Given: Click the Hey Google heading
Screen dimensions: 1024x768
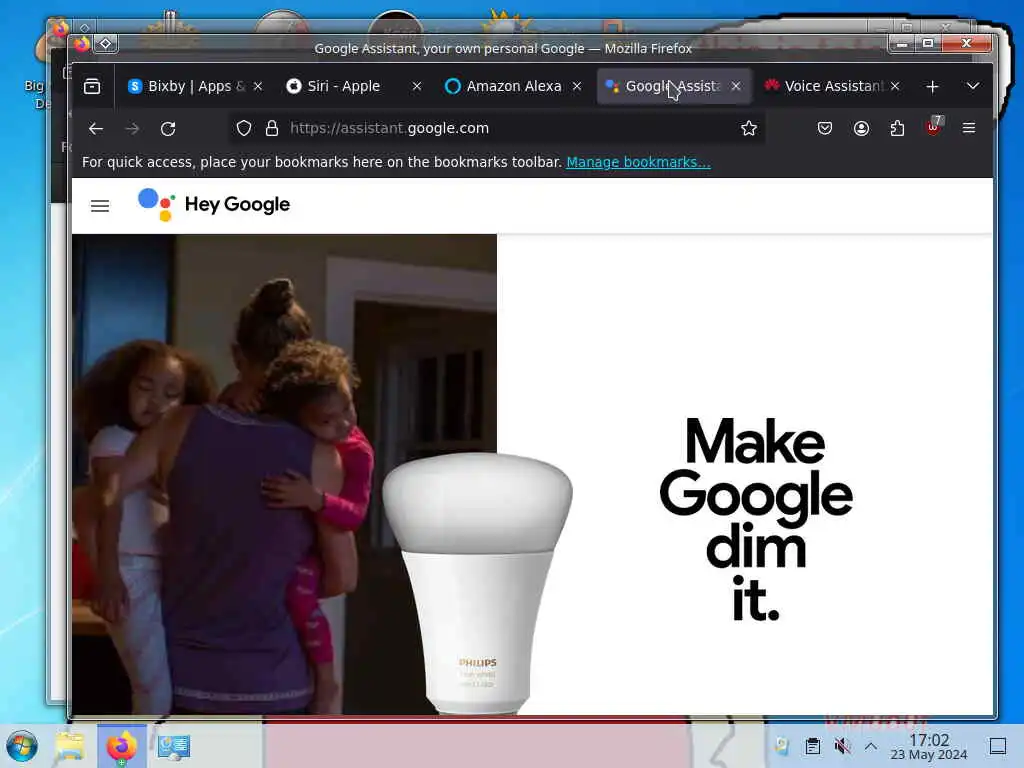Looking at the screenshot, I should click(237, 205).
